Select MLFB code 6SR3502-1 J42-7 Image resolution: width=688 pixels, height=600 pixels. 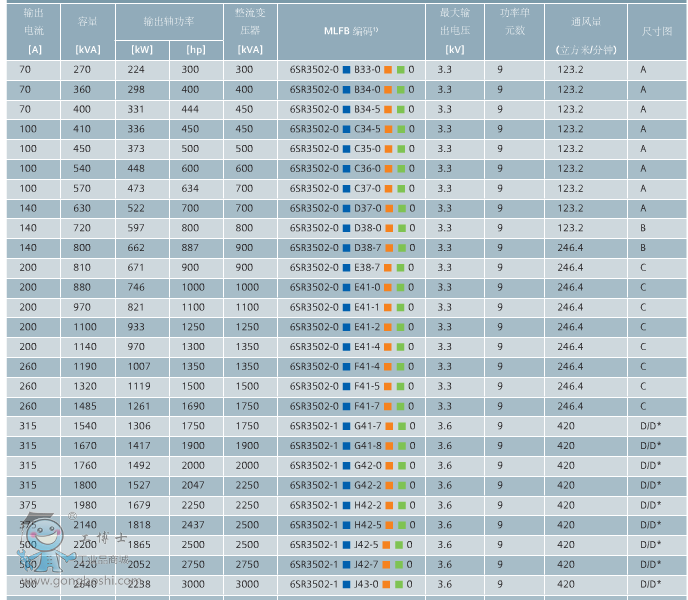[x=351, y=564]
